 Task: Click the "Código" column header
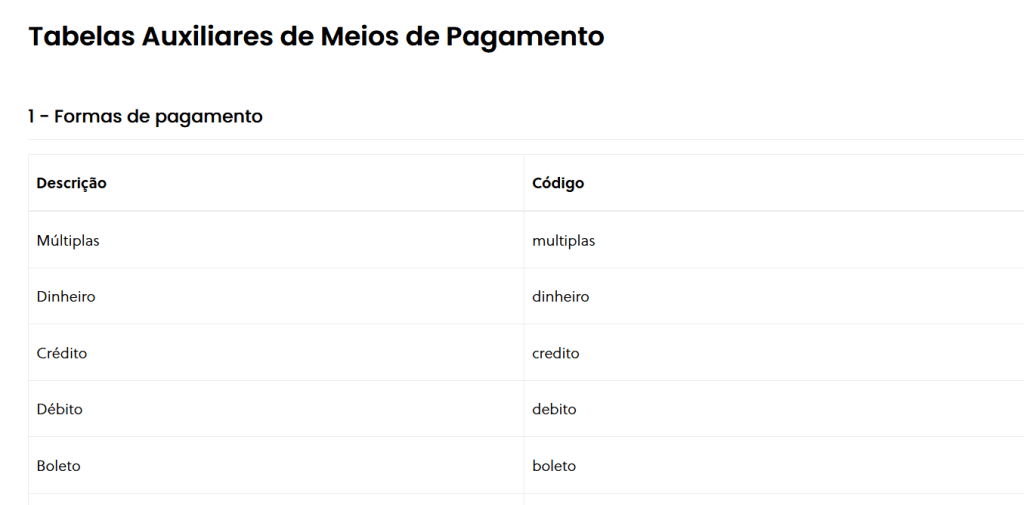coord(558,184)
